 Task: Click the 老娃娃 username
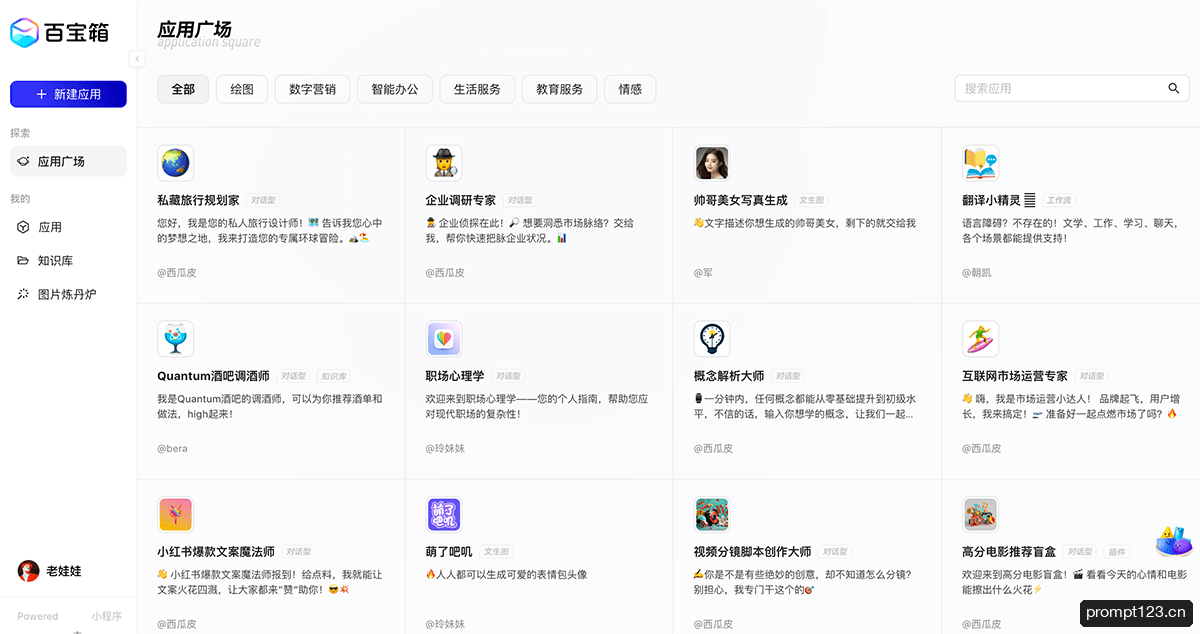[64, 571]
